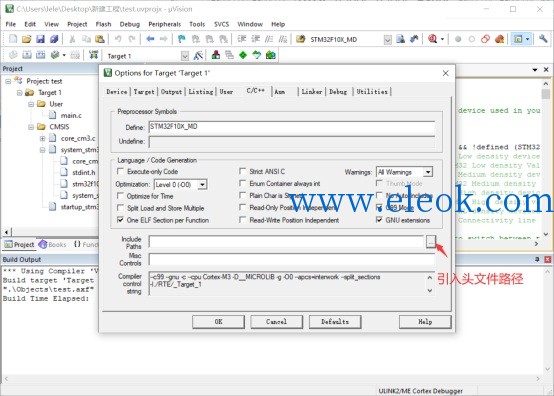
Task: Select stdint.h in project tree
Action: (x=84, y=172)
